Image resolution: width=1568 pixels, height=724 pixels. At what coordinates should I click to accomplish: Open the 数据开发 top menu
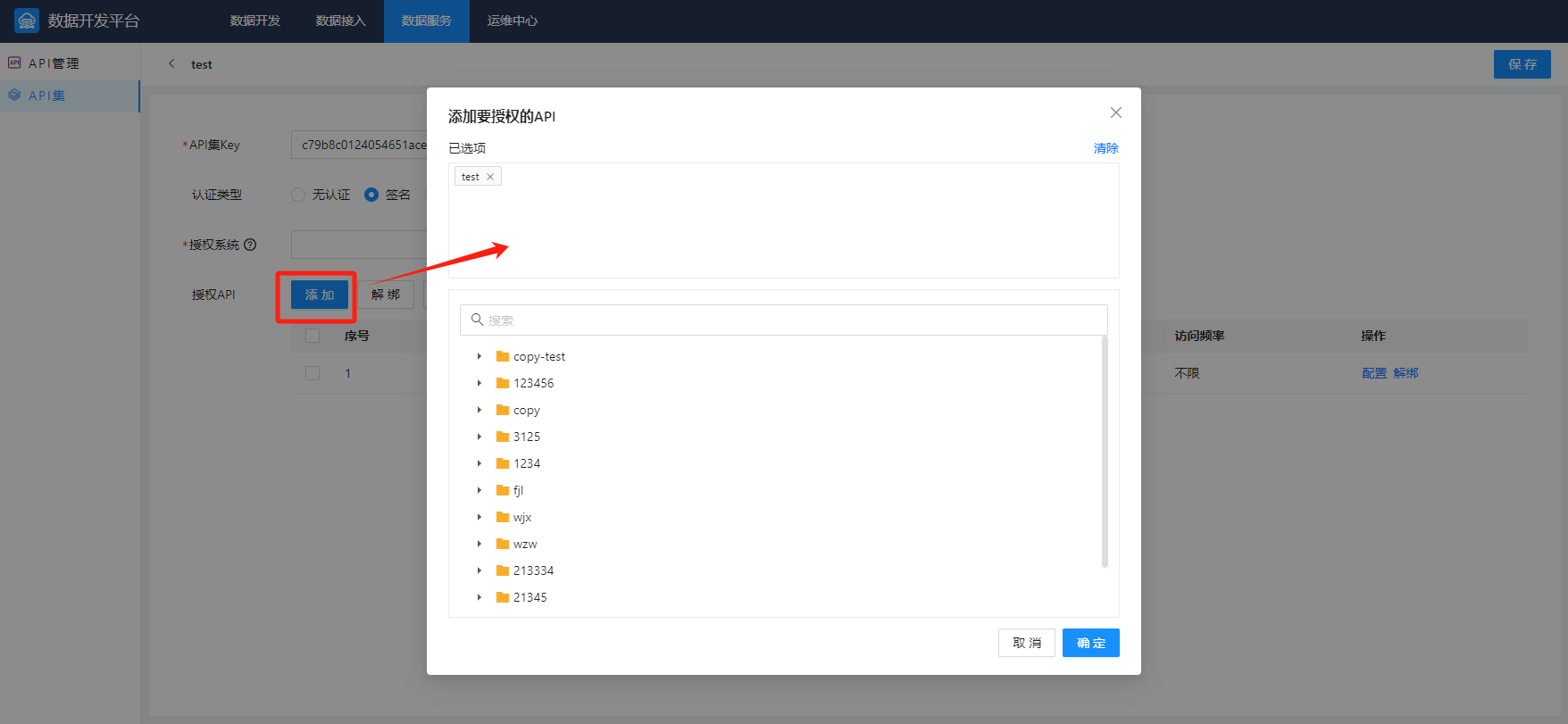click(x=255, y=21)
